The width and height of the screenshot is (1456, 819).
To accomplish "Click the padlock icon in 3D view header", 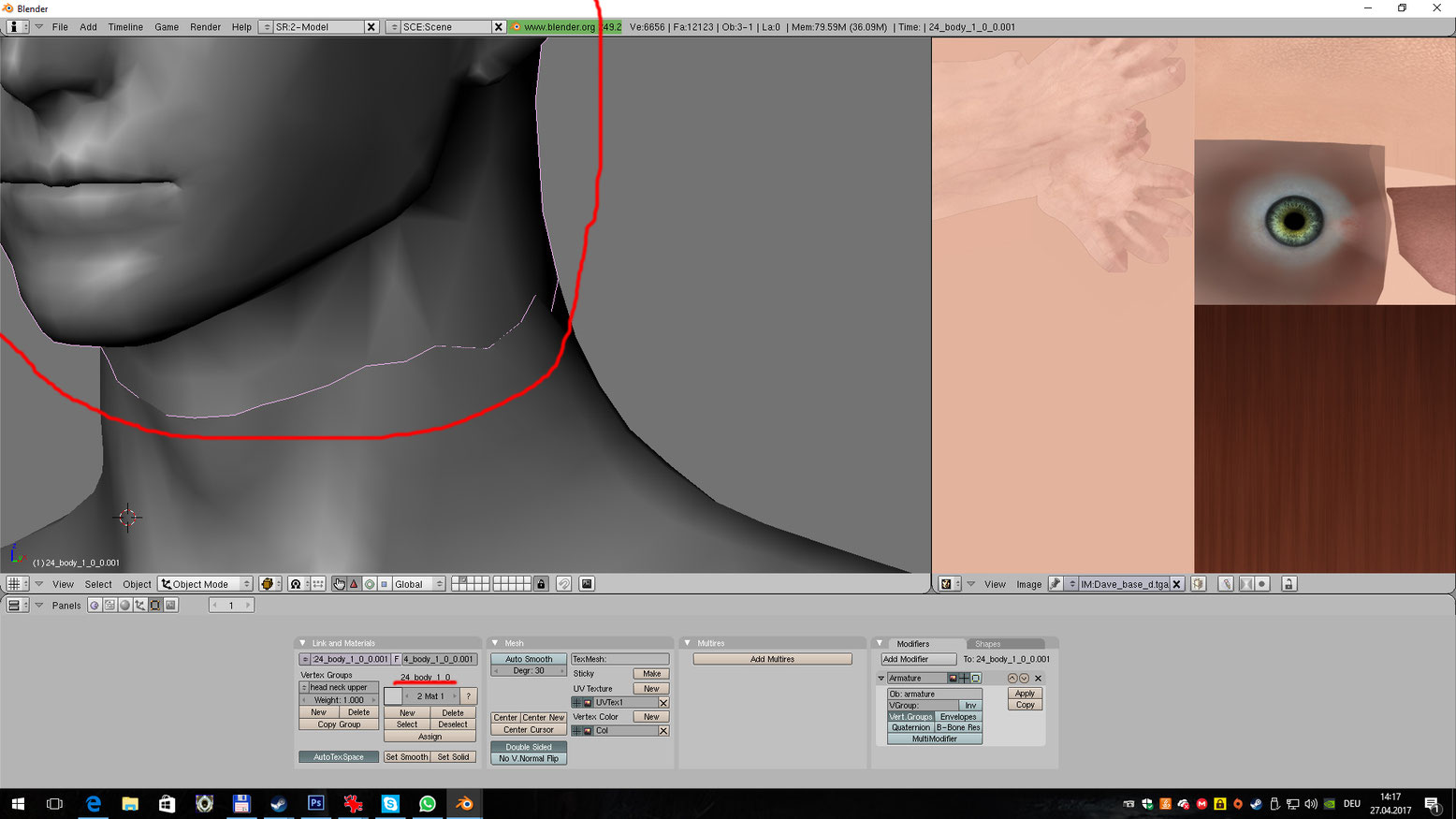I will coord(541,583).
